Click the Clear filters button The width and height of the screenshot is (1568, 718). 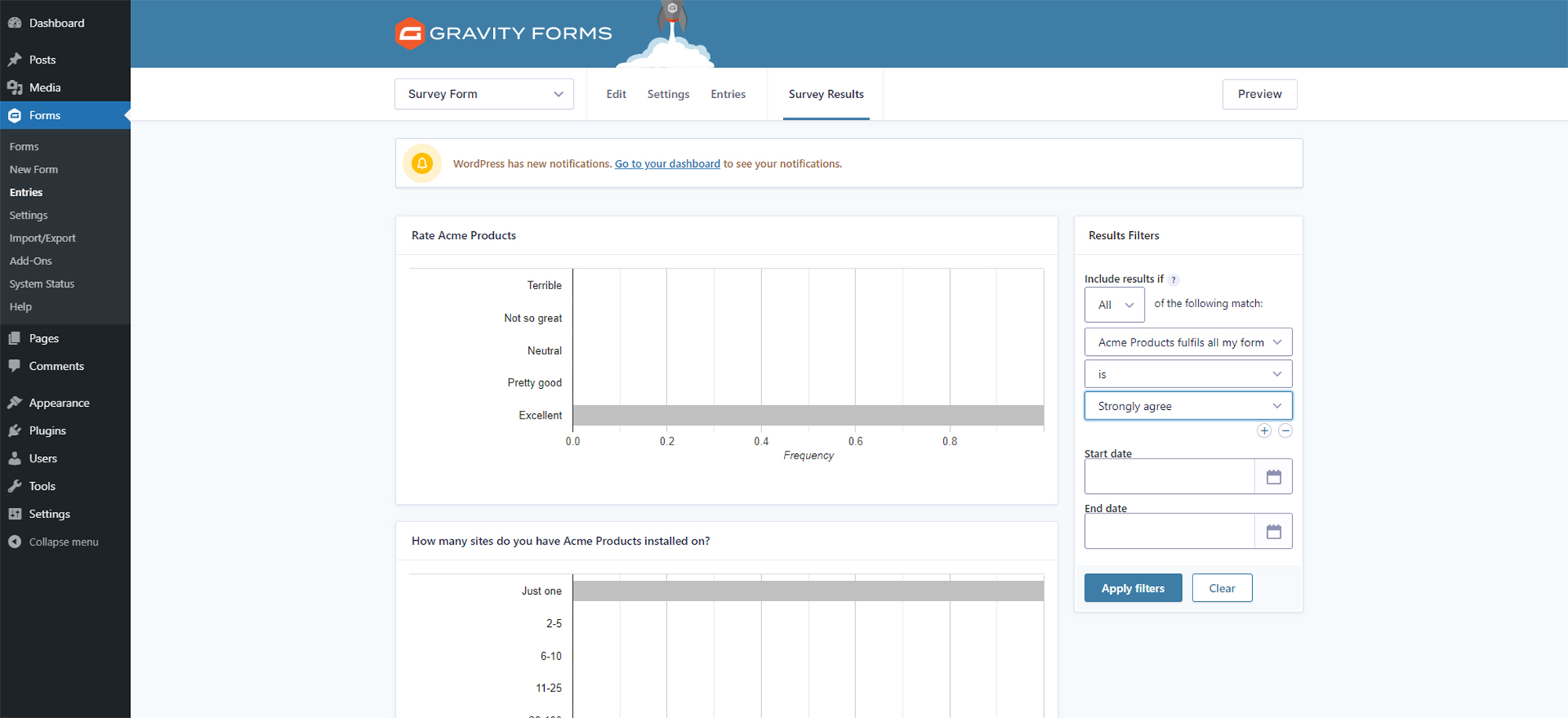click(1221, 588)
